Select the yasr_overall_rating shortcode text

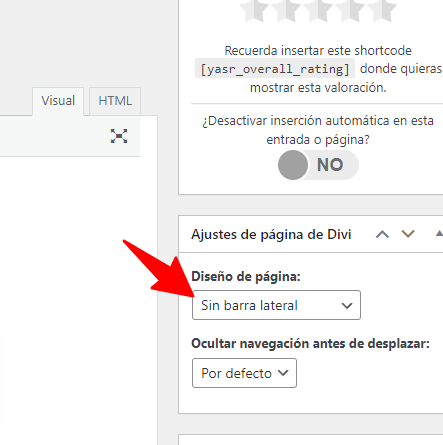click(x=275, y=69)
